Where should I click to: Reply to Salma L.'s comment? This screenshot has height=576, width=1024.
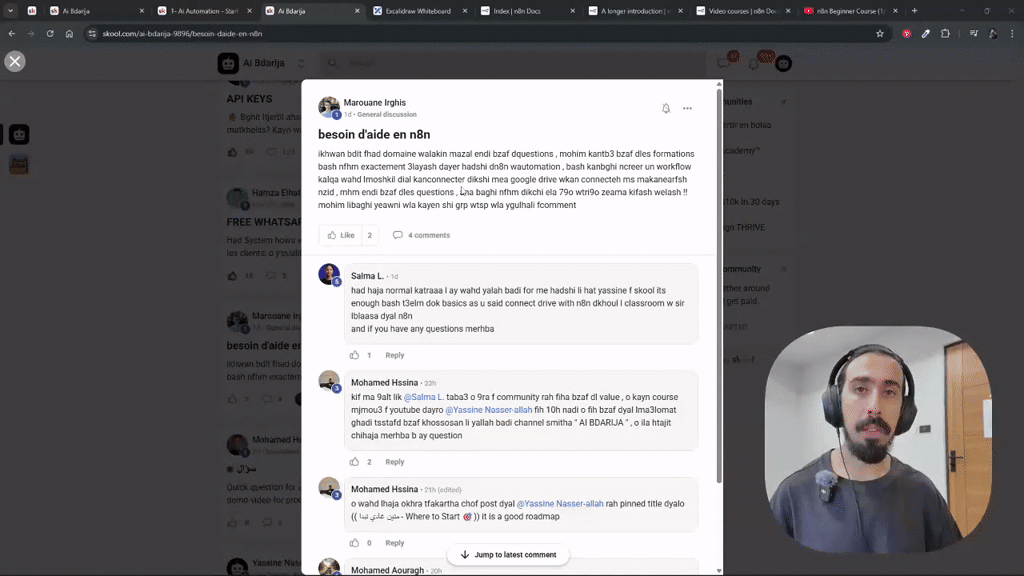[x=394, y=355]
